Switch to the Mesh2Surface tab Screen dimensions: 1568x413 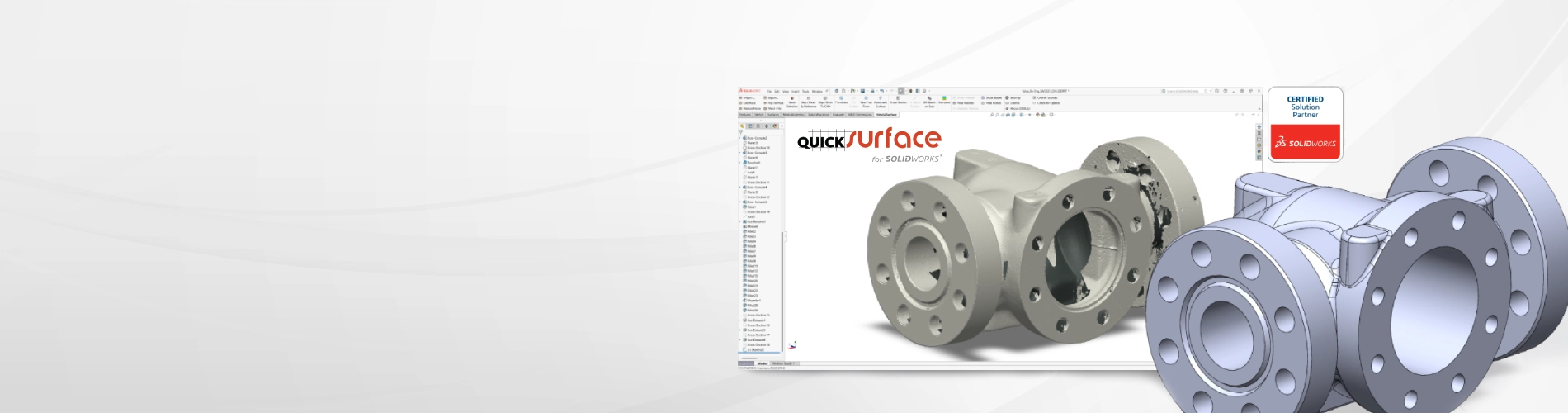pyautogui.click(x=886, y=115)
